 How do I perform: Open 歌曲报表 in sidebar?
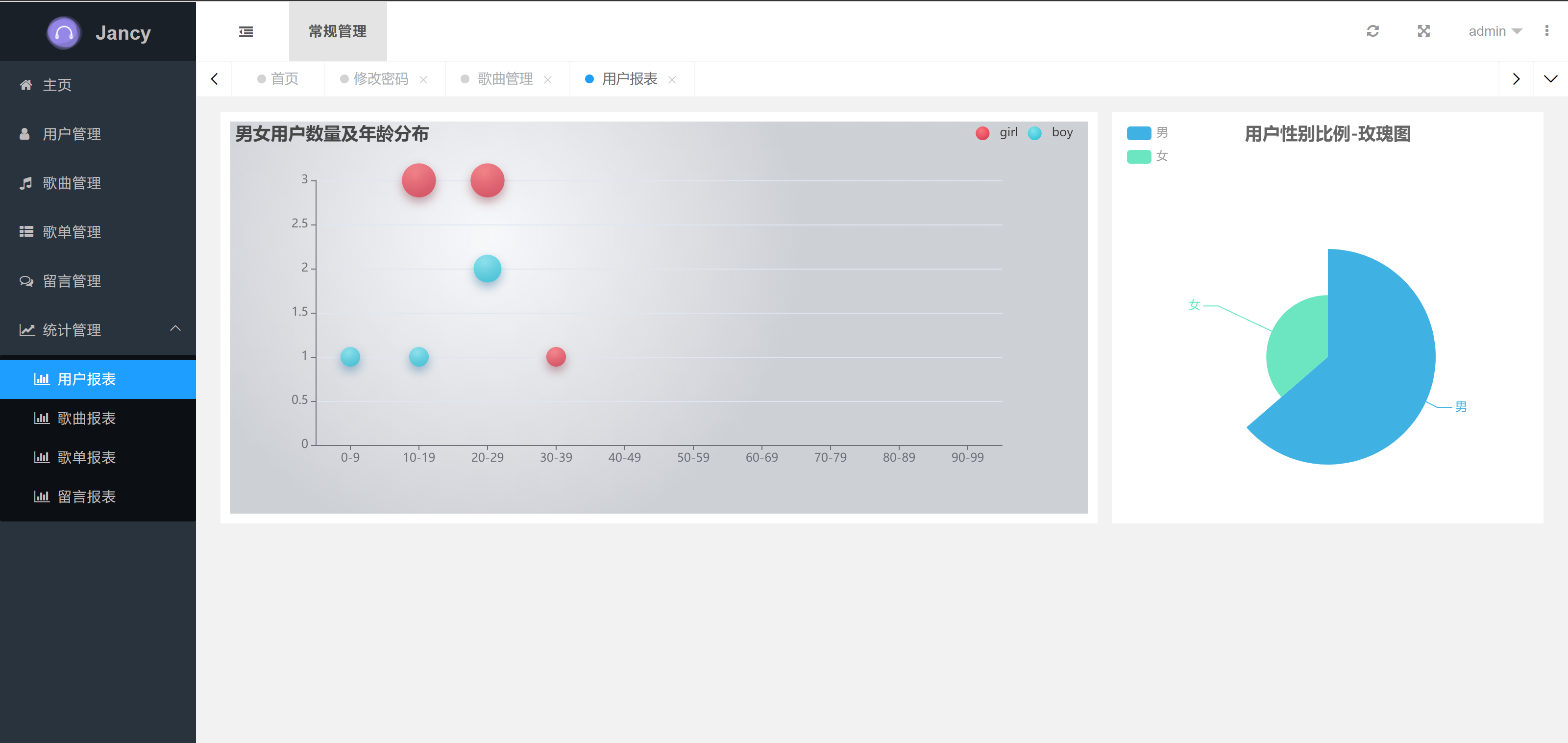pyautogui.click(x=86, y=419)
